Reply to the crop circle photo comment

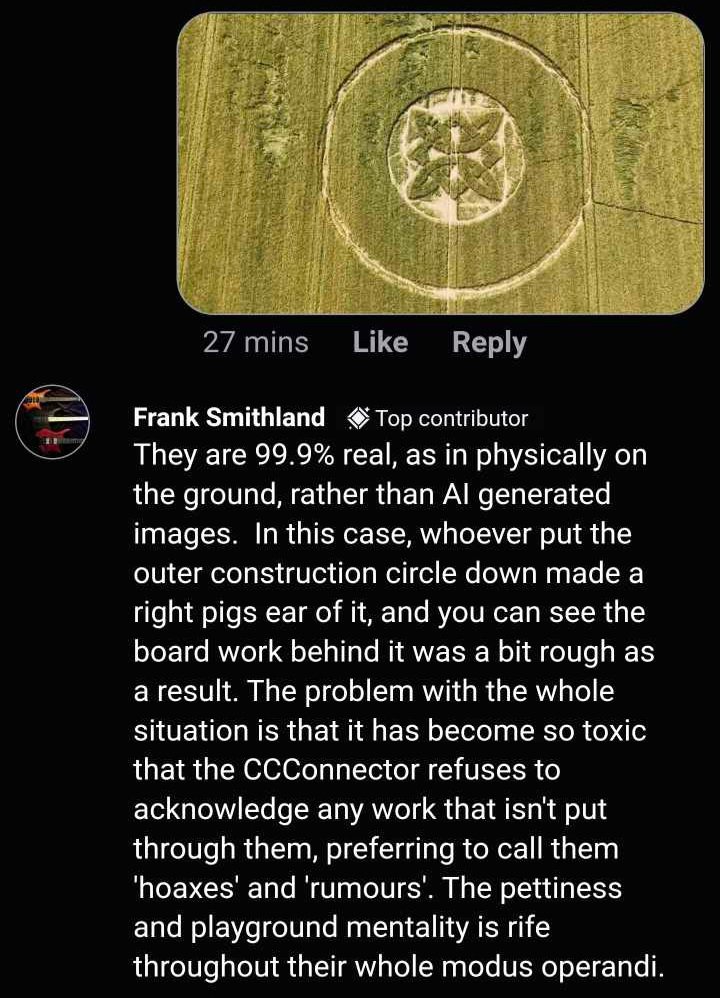489,344
